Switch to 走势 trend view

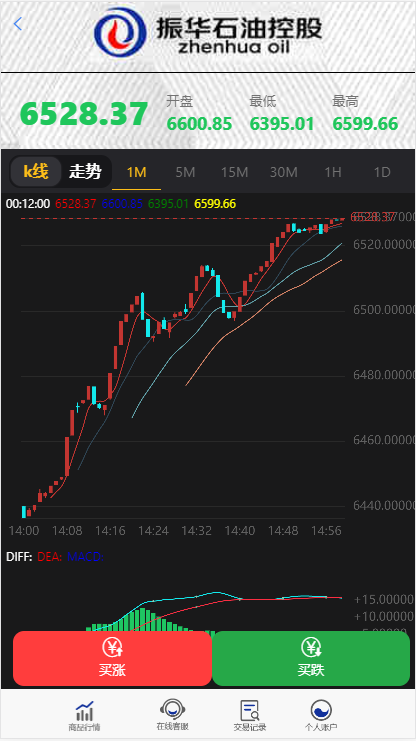(x=85, y=172)
